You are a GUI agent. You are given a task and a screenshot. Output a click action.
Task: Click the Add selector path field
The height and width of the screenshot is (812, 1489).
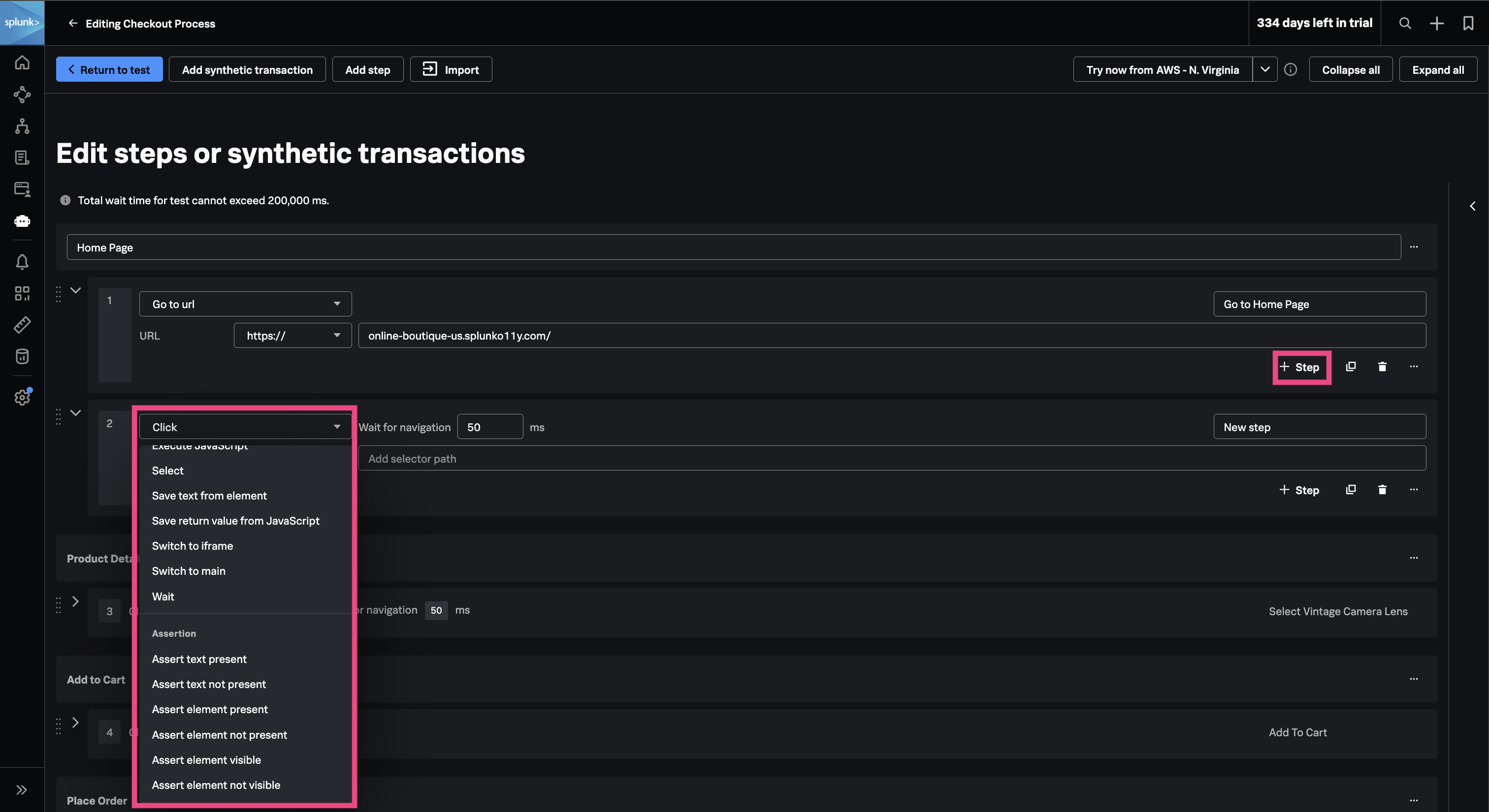coord(891,459)
